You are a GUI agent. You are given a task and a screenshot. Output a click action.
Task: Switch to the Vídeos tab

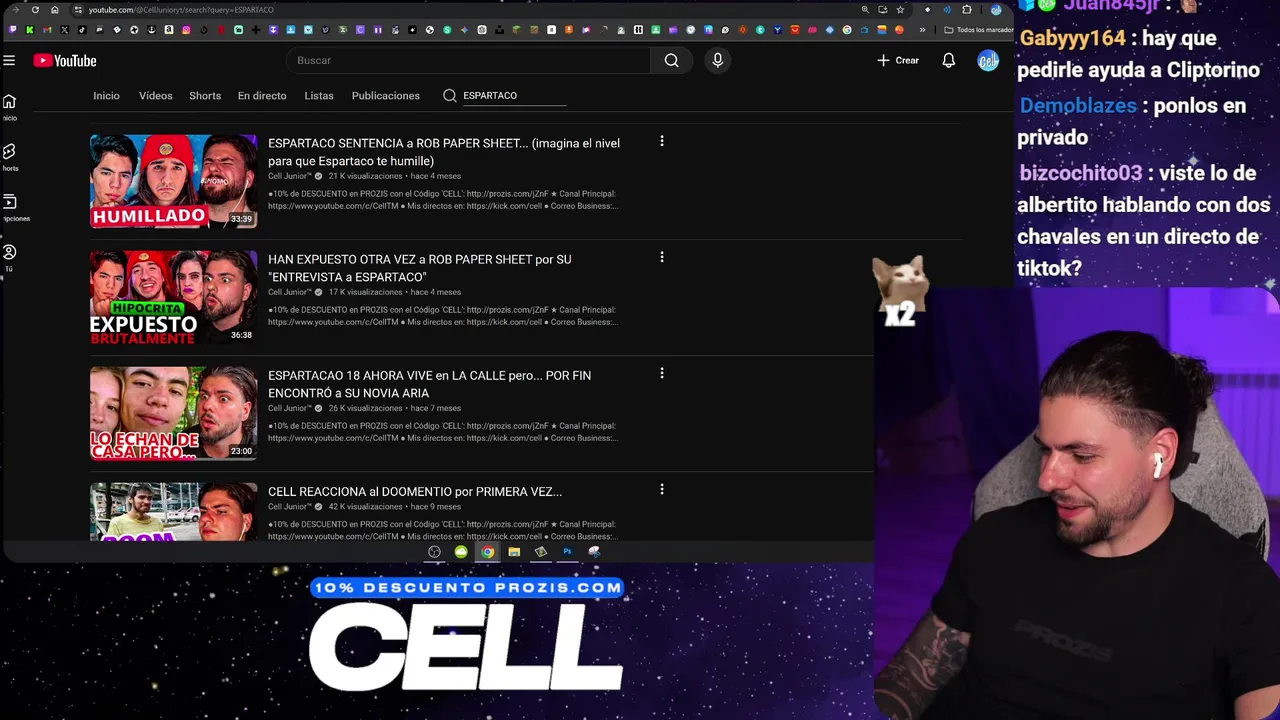pyautogui.click(x=155, y=95)
